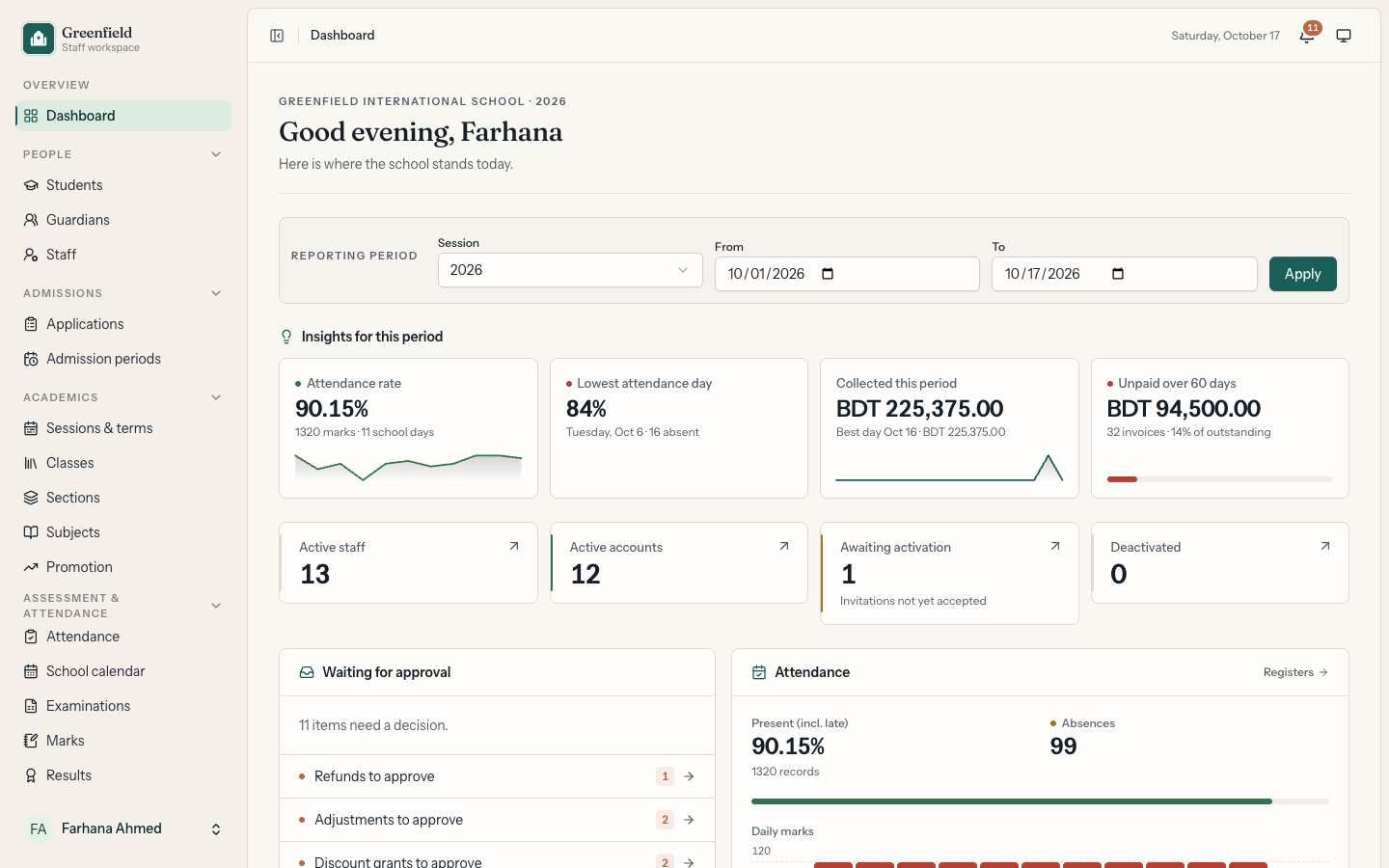The image size is (1389, 868).
Task: Collapse the sidebar panel icon
Action: (x=277, y=36)
